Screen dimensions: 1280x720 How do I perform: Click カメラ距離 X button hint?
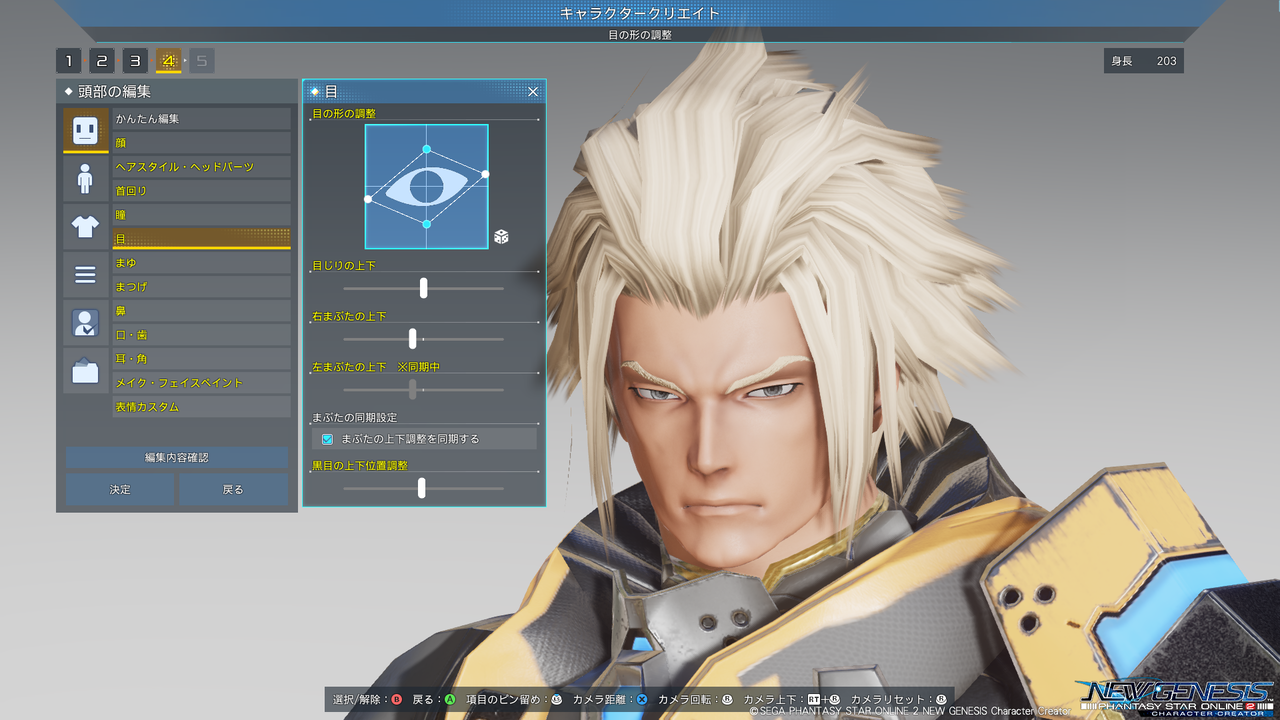pyautogui.click(x=610, y=699)
